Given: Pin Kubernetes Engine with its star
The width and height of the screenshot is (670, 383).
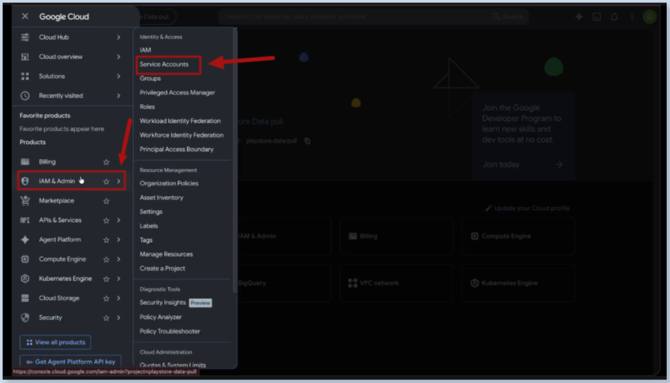Looking at the screenshot, I should pyautogui.click(x=106, y=279).
